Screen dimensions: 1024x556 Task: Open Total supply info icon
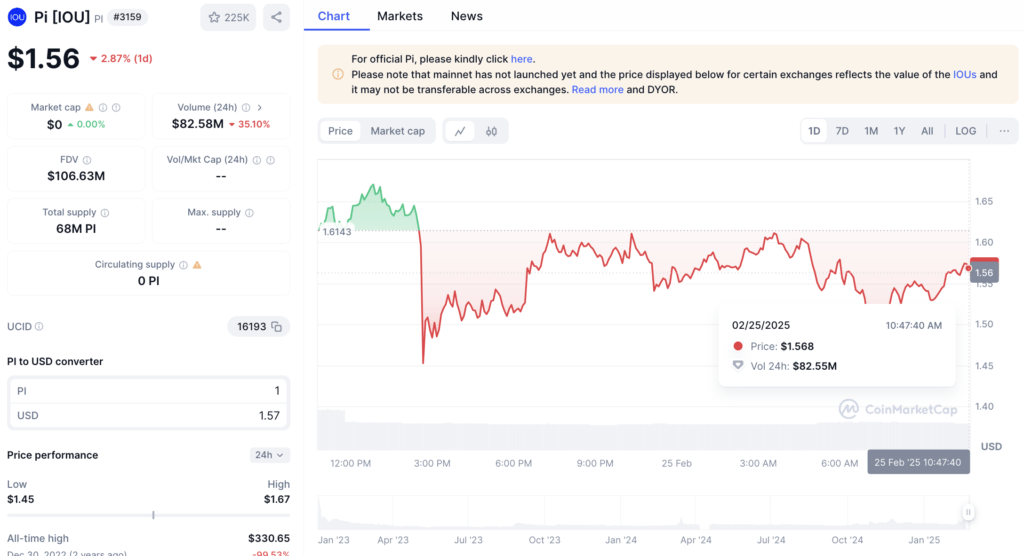[x=104, y=213]
